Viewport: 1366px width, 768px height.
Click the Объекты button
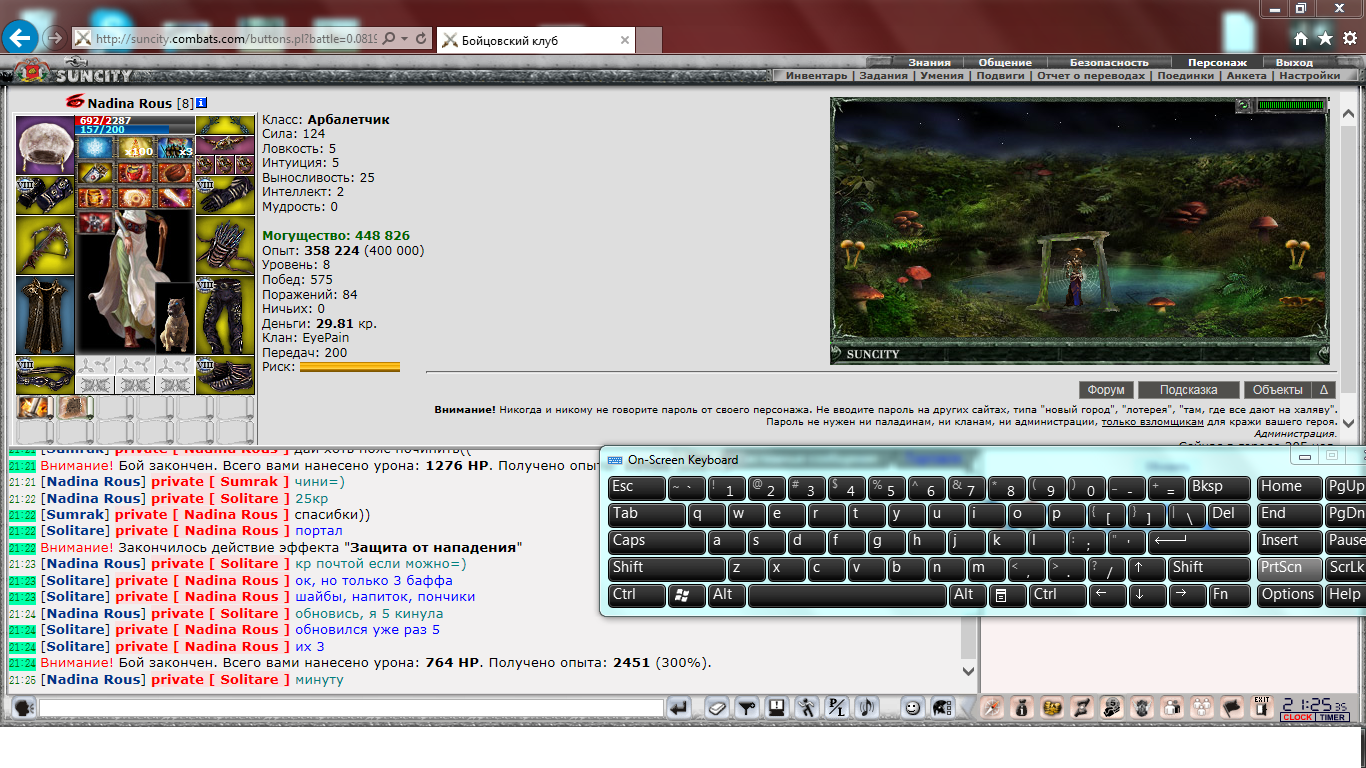click(1277, 390)
